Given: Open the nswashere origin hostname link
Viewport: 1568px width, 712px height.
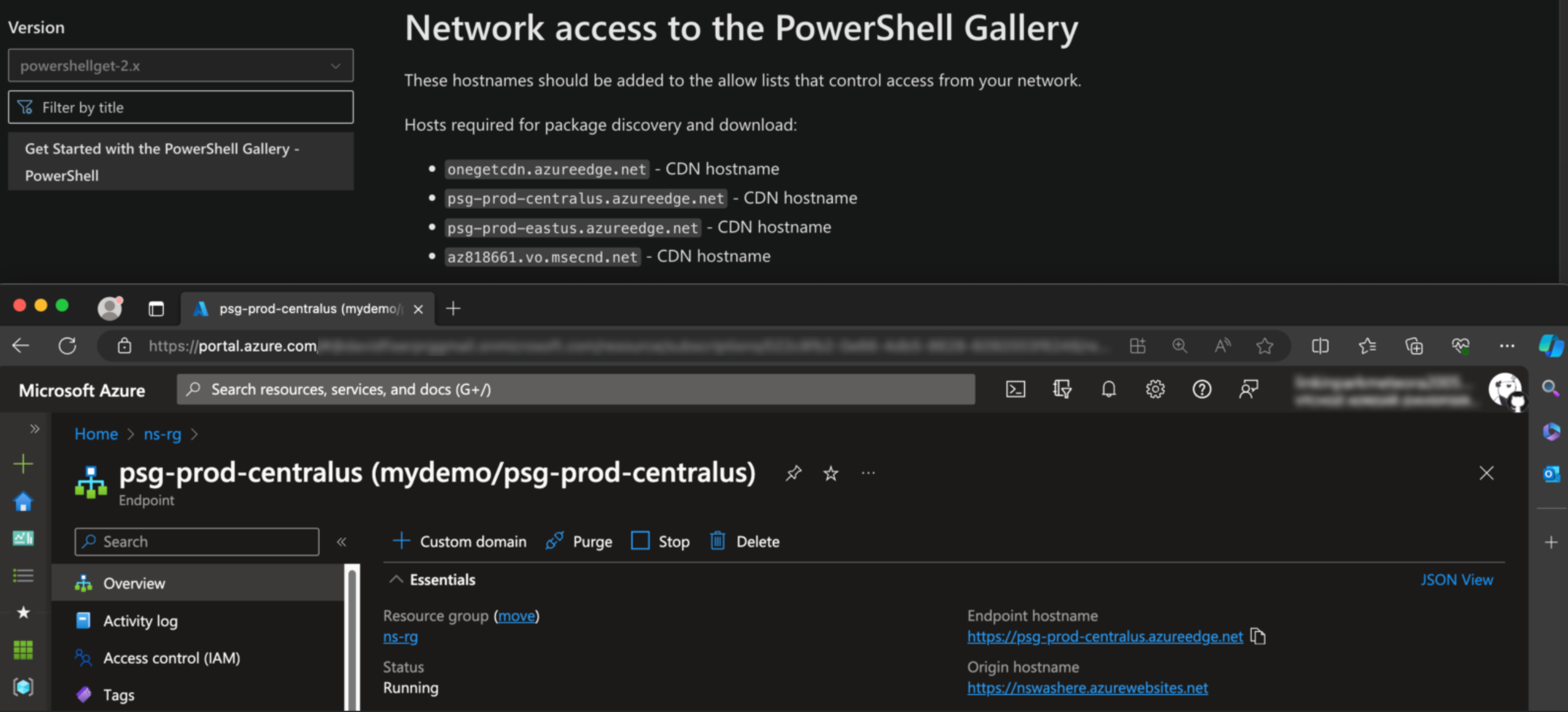Looking at the screenshot, I should pos(1087,688).
